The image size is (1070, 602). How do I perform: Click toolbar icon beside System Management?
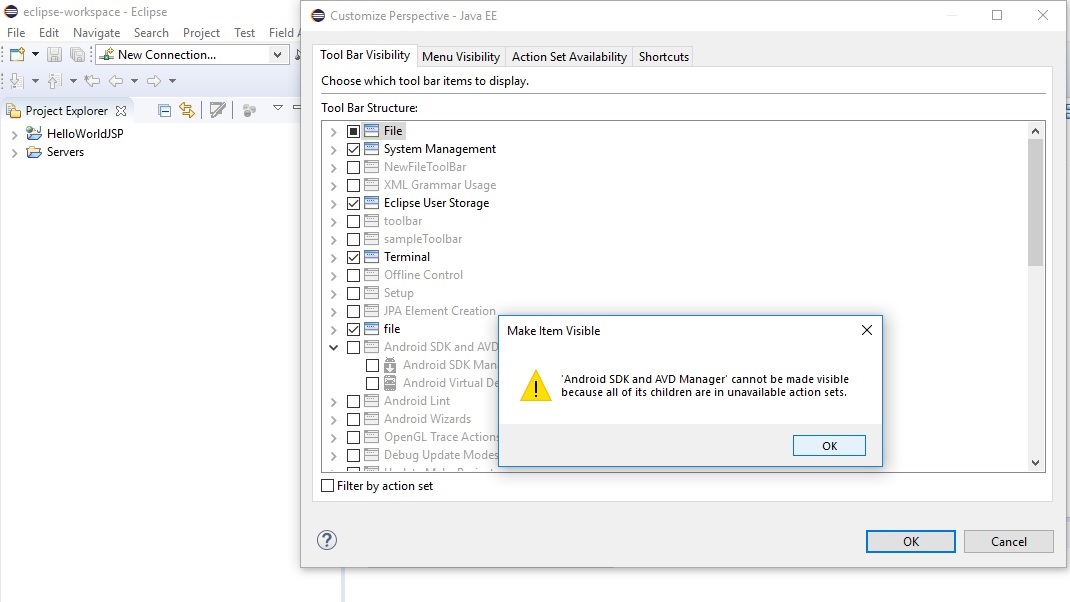(371, 149)
